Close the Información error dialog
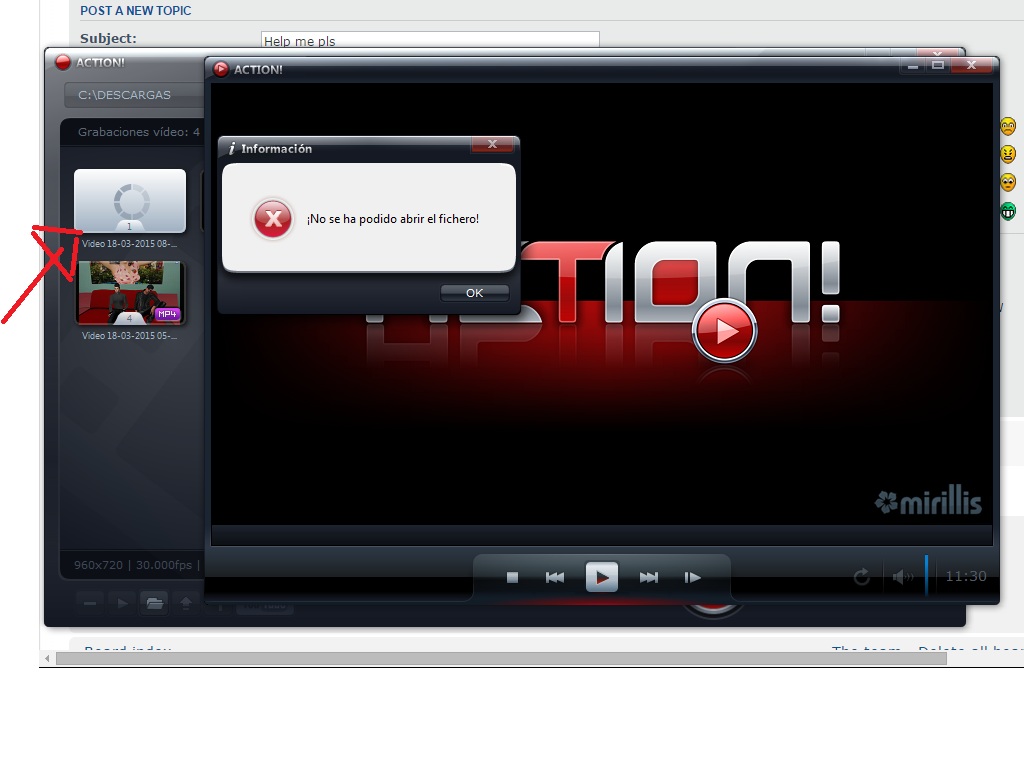The height and width of the screenshot is (768, 1024). (x=492, y=144)
